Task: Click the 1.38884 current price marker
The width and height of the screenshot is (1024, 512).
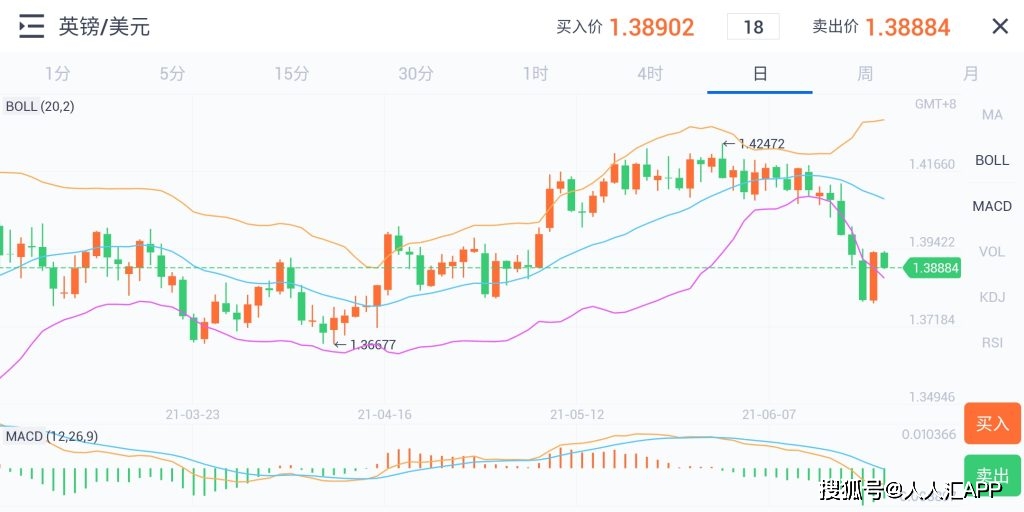Action: (932, 268)
